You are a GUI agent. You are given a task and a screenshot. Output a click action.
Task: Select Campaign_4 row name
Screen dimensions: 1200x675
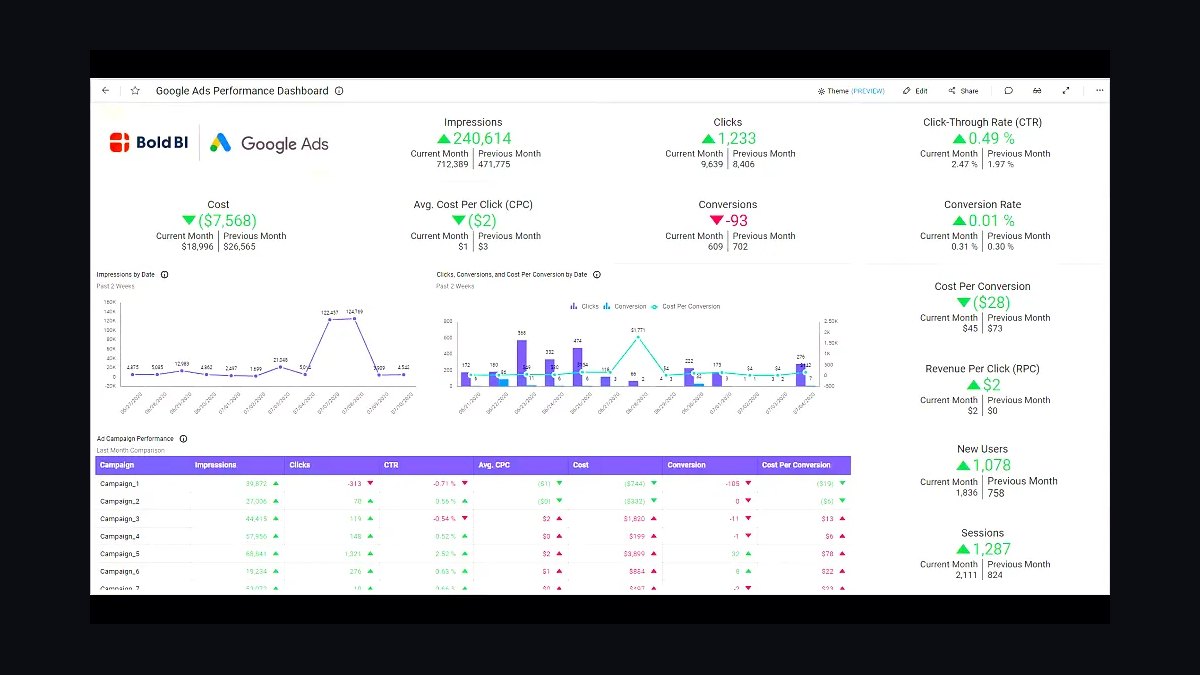pyautogui.click(x=120, y=536)
